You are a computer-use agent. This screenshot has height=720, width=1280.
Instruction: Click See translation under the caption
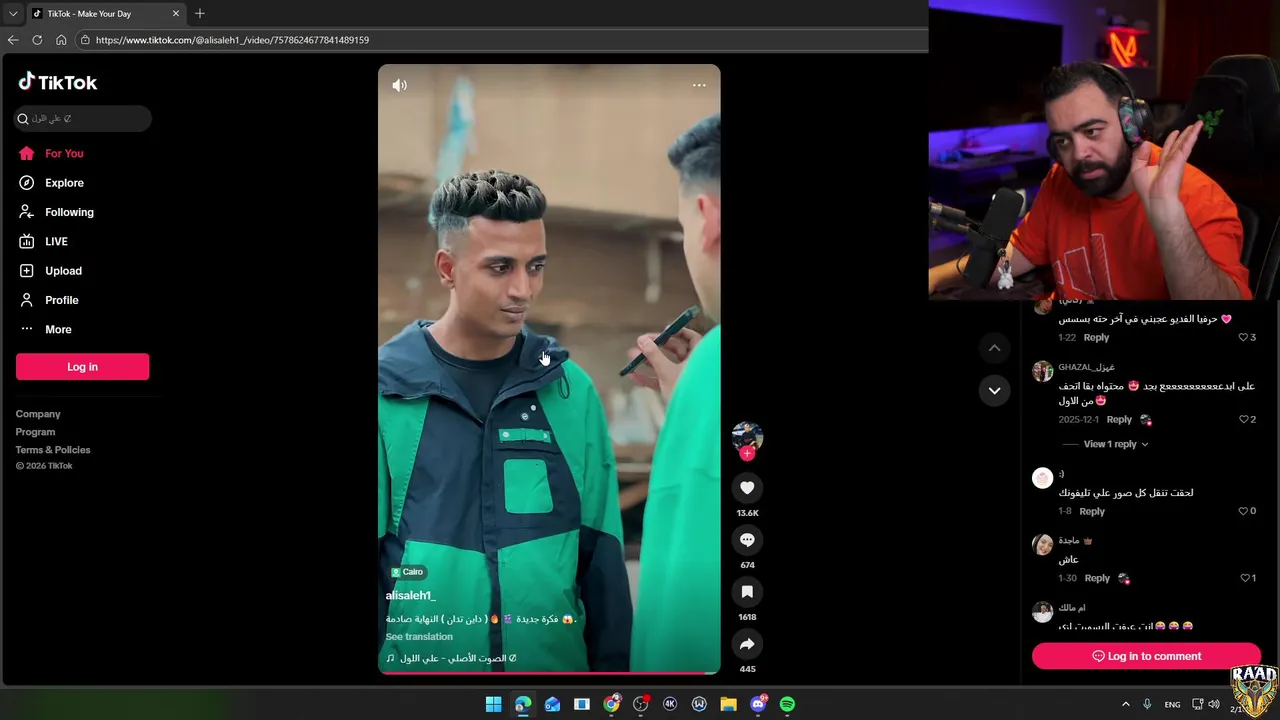pyautogui.click(x=419, y=637)
